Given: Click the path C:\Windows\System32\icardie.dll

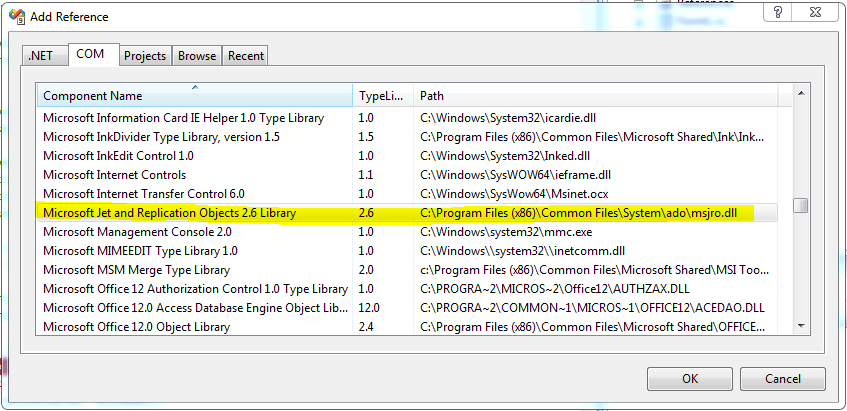Looking at the screenshot, I should coord(508,118).
